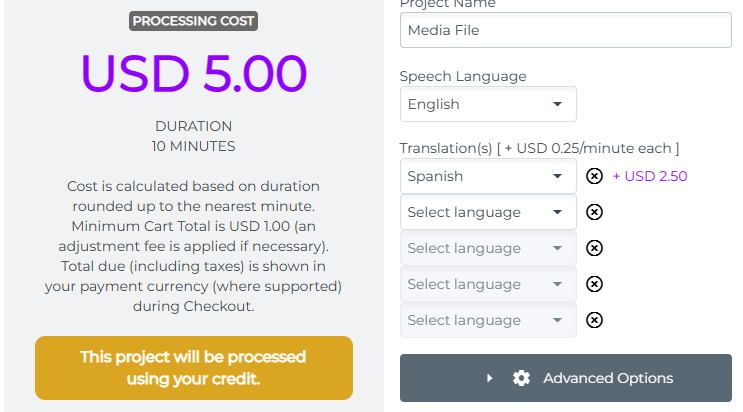Screen dimensions: 743x412
Task: Click the 10 MINUTES duration text
Action: point(194,146)
